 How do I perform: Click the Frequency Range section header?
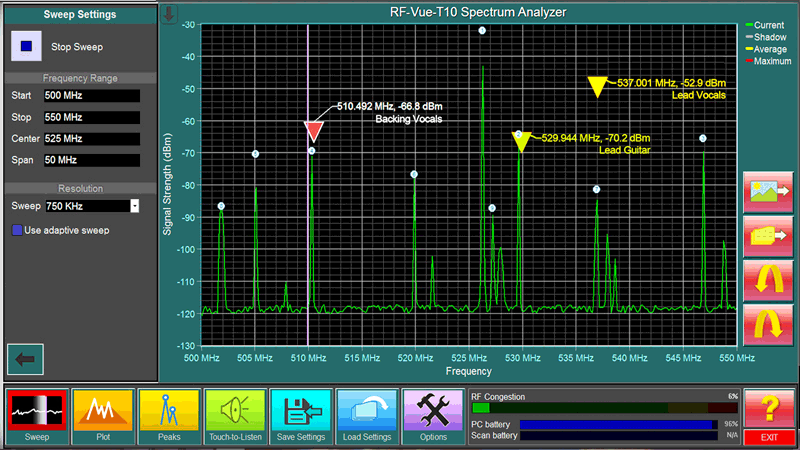80,78
